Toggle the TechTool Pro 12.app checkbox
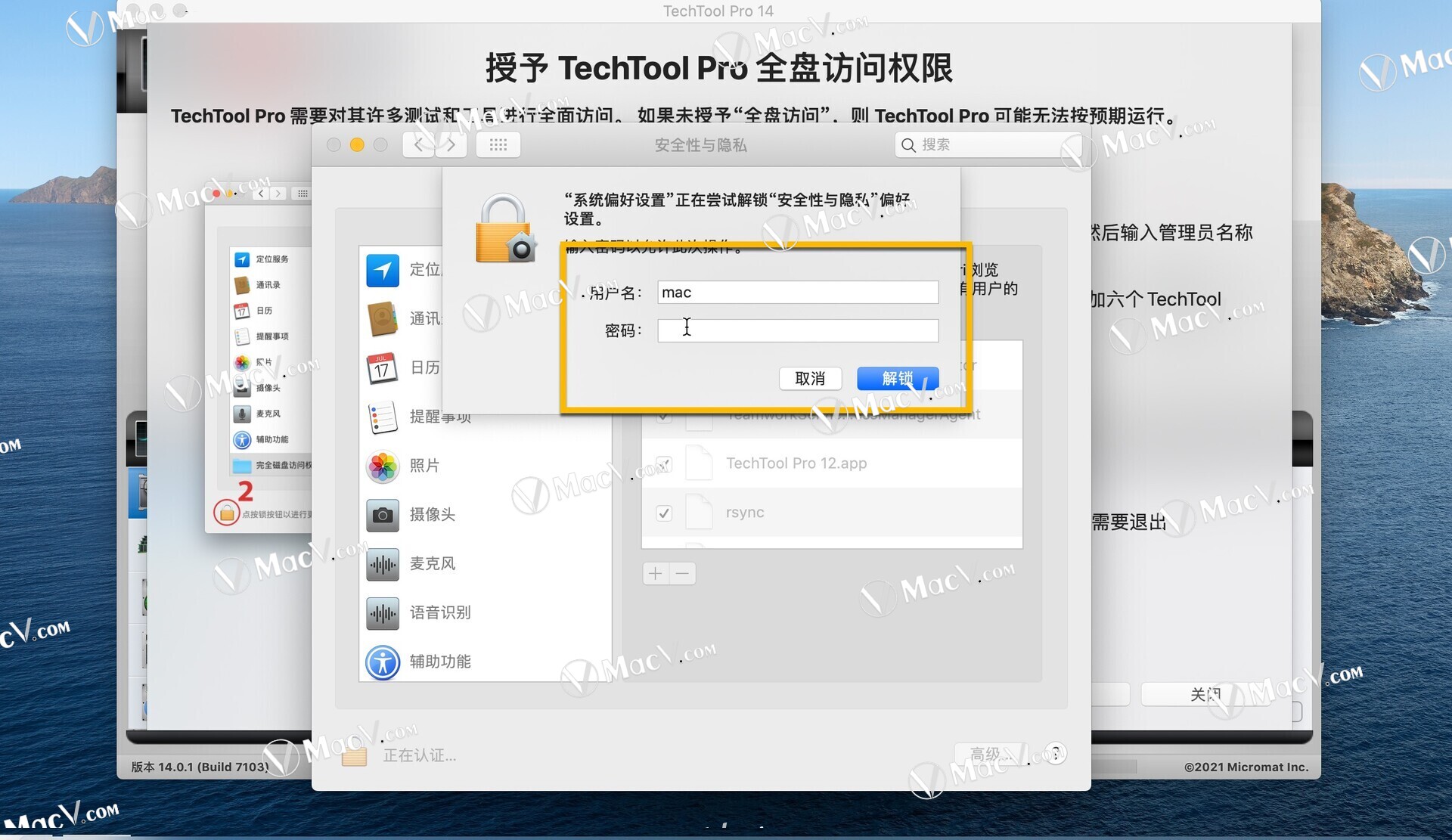The height and width of the screenshot is (840, 1452). click(x=664, y=463)
